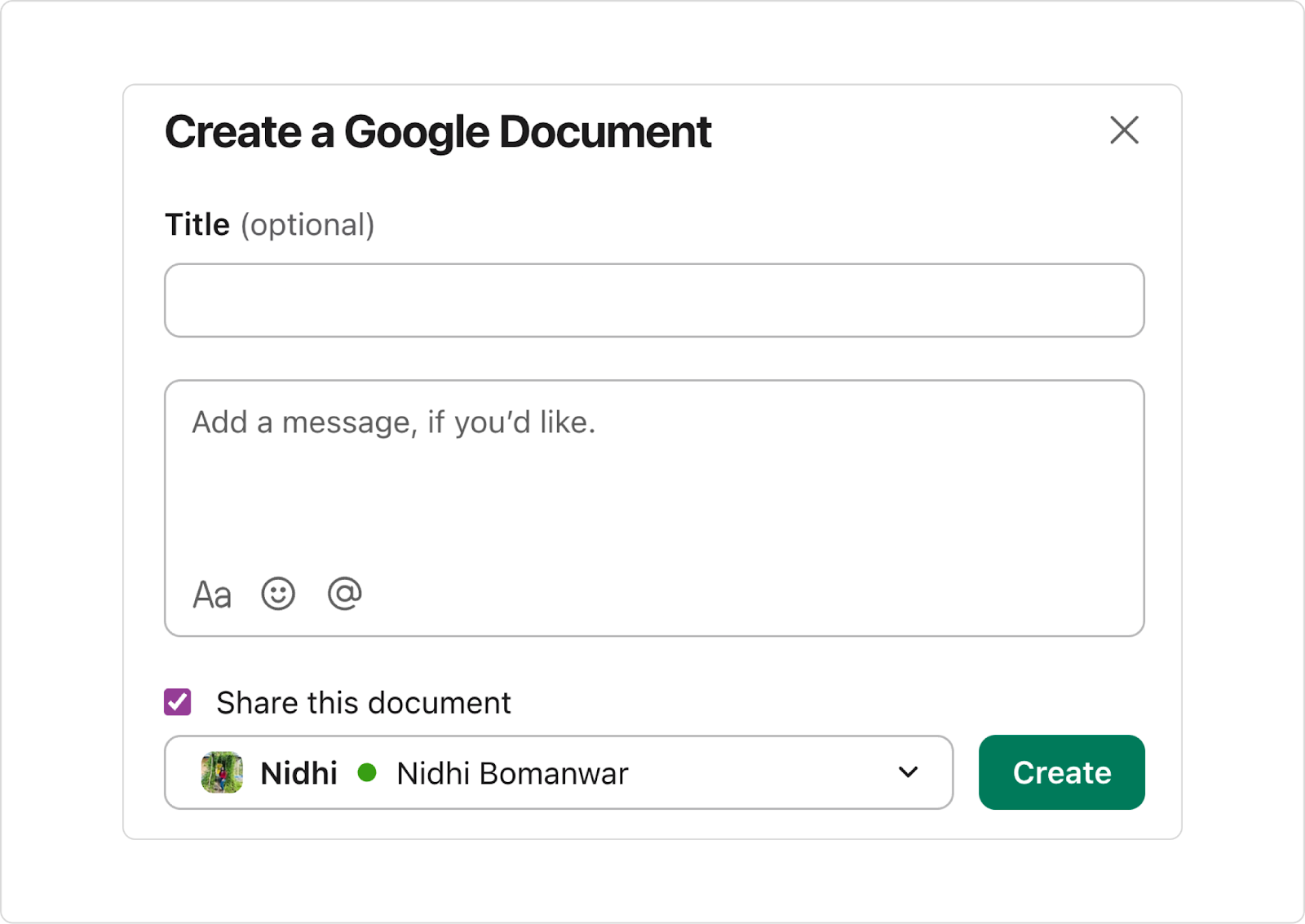Screen dimensions: 1305x924
Task: Click the 'Share this document' label
Action: click(364, 702)
